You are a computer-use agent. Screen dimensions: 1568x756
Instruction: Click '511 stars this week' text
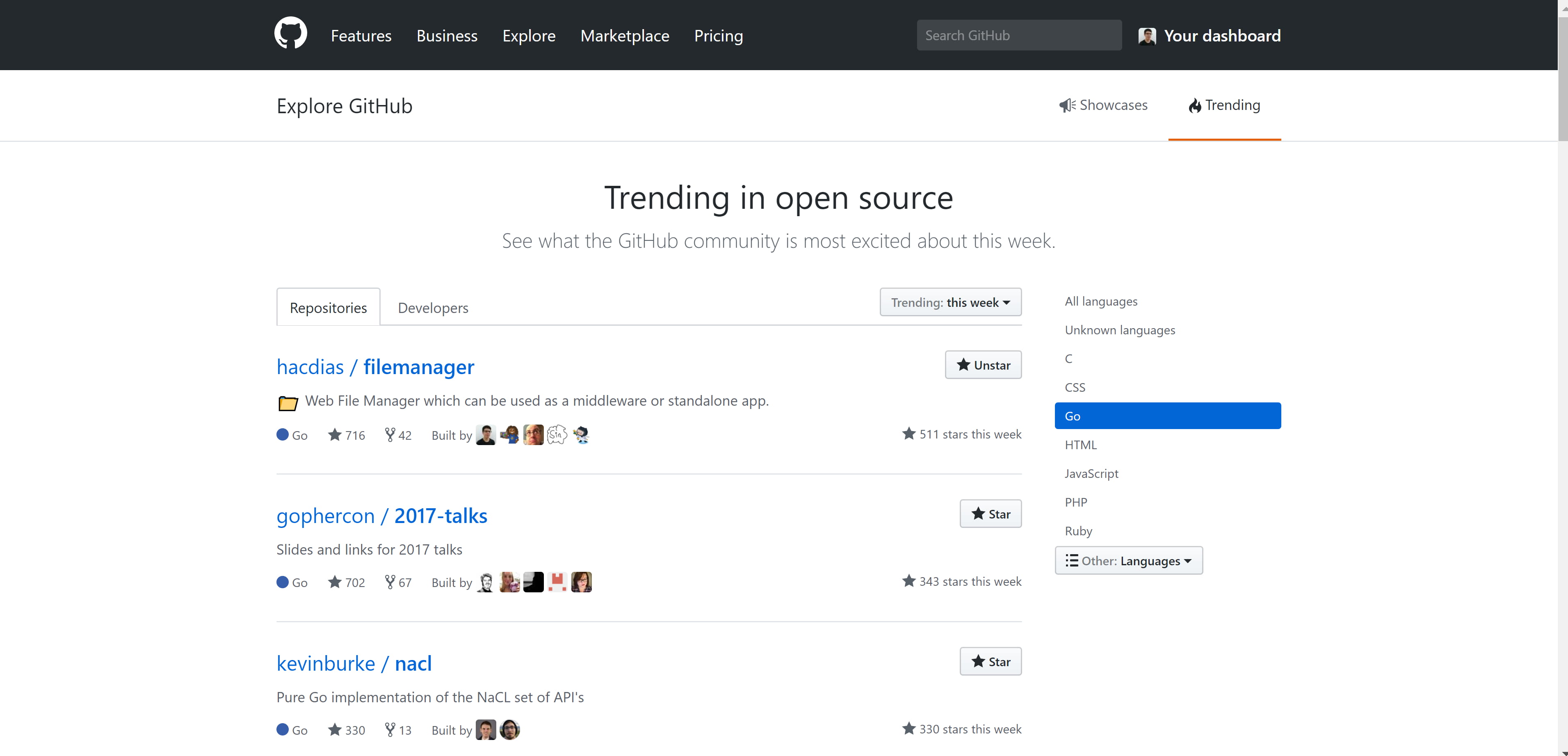tap(970, 434)
